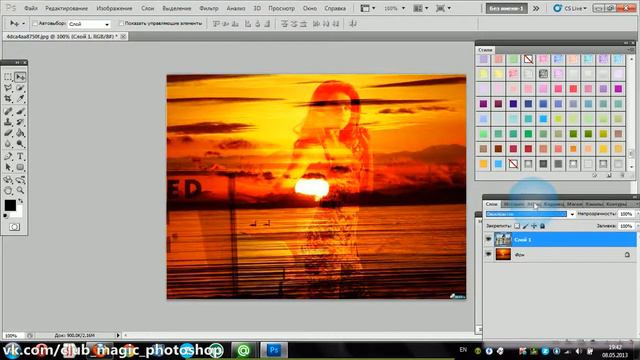Viewport: 640px width, 360px height.
Task: Toggle lock image pixels brush icon
Action: tap(526, 226)
